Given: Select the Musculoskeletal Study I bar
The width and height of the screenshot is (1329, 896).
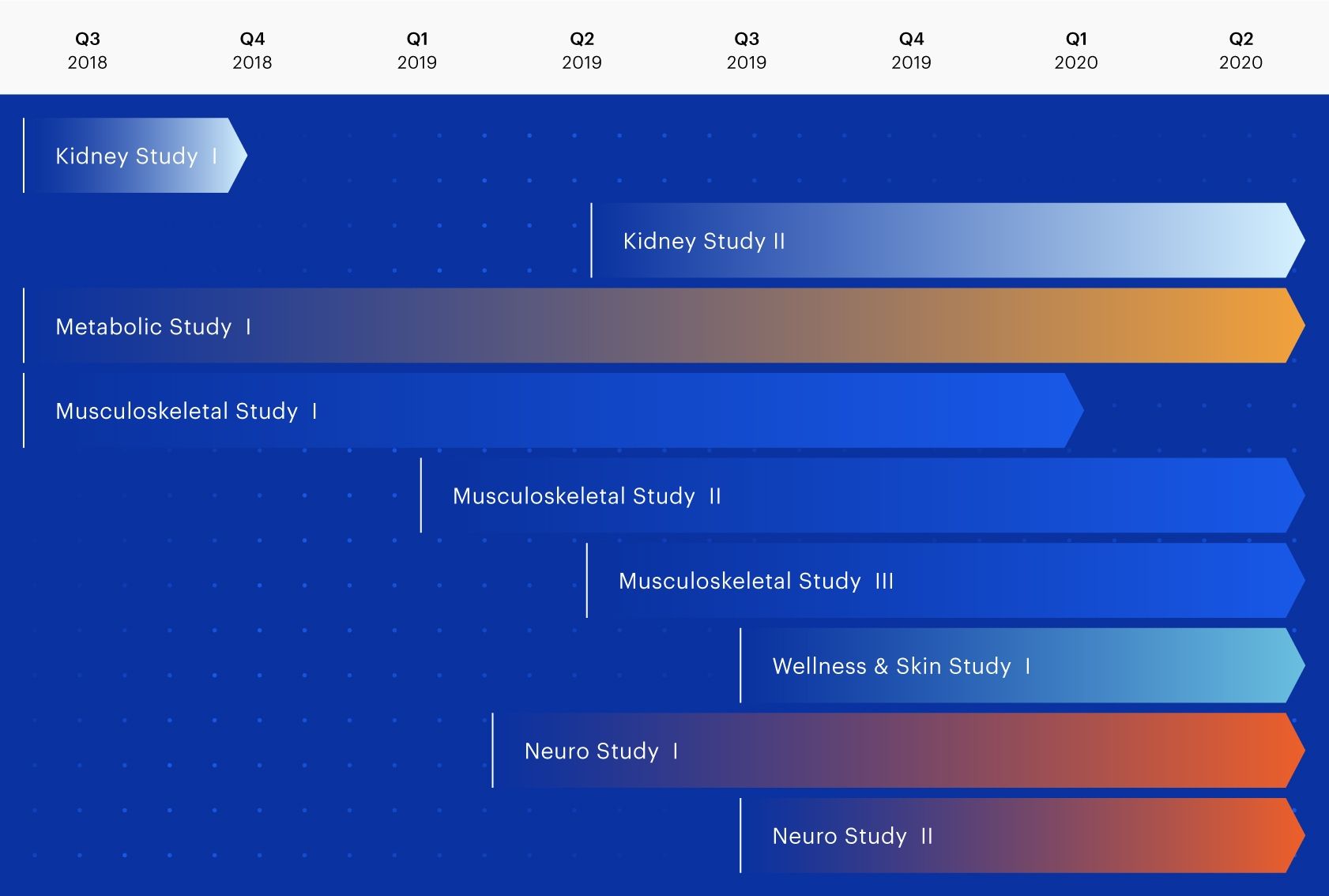Looking at the screenshot, I should pos(553,411).
